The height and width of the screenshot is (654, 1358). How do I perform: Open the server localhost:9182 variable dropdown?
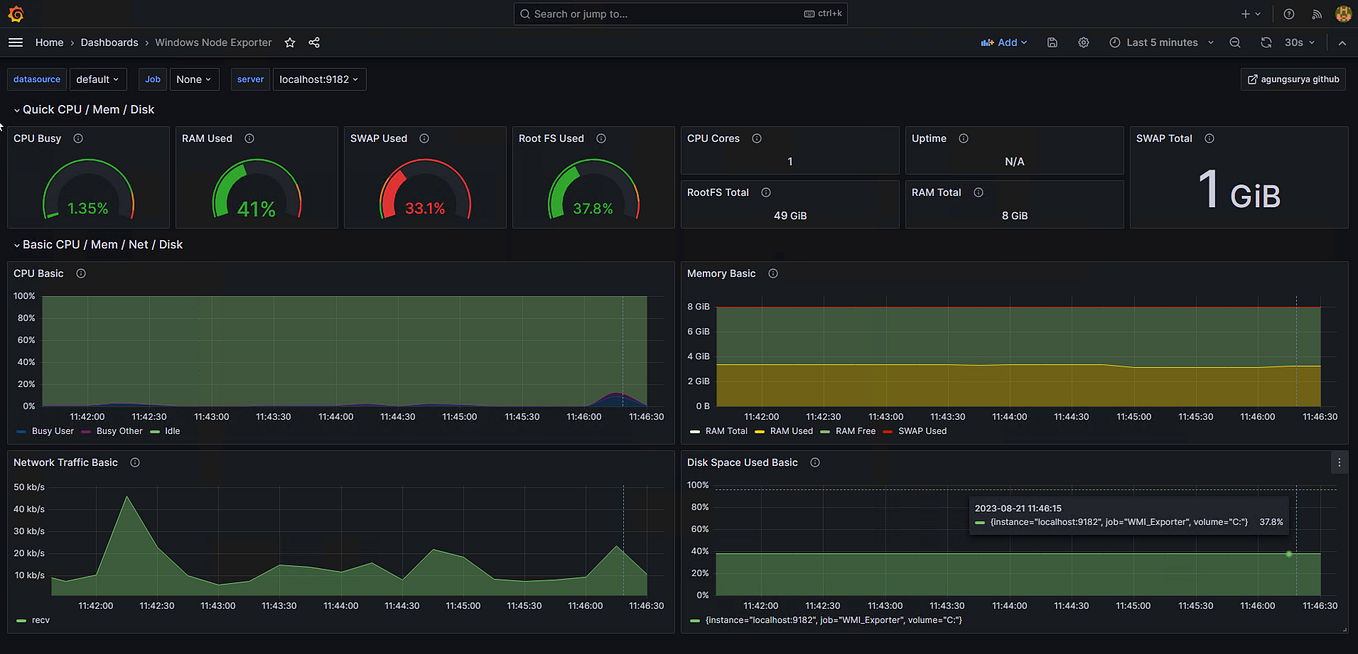coord(319,79)
